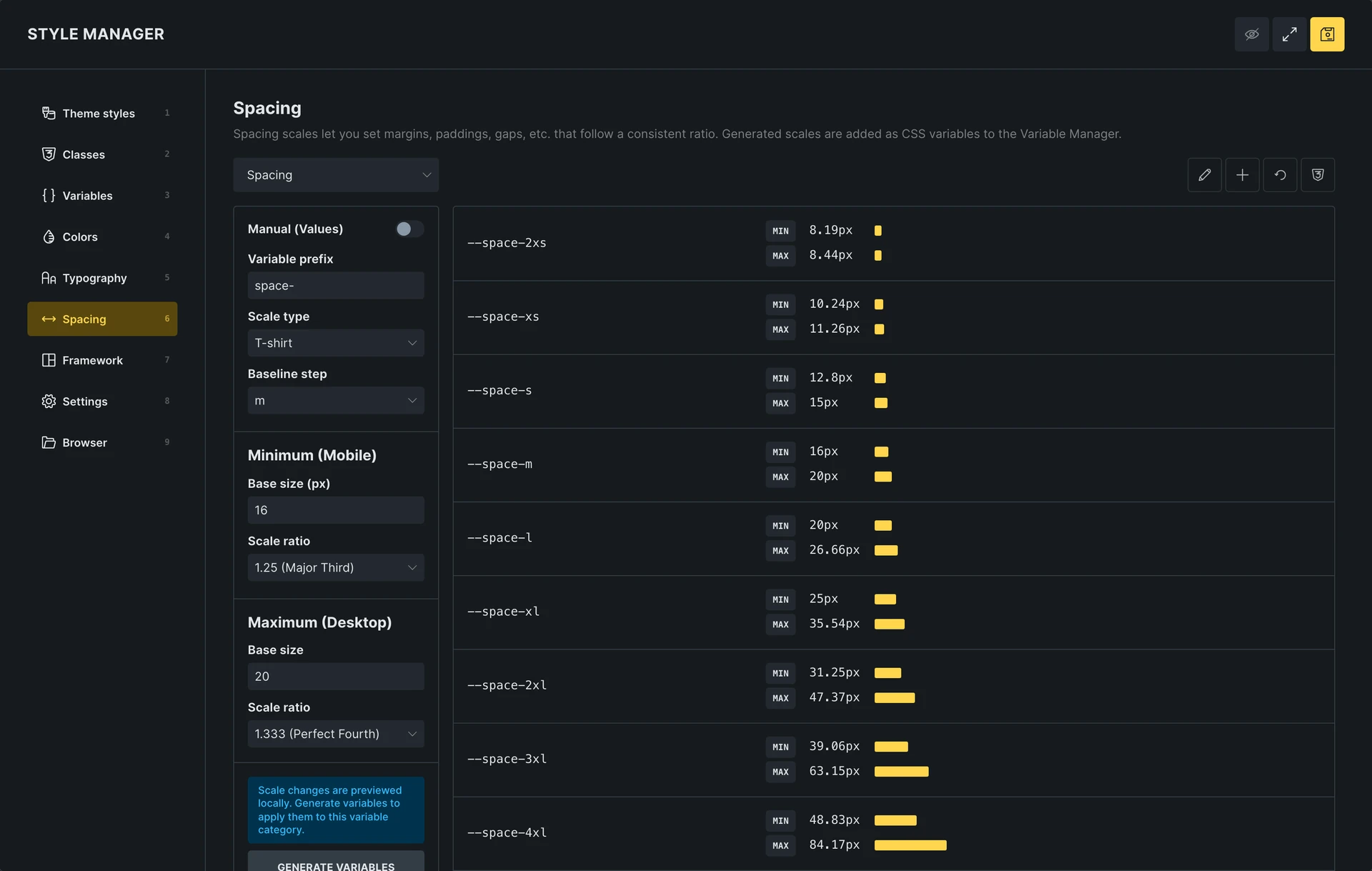
Task: Click the Browser folder icon
Action: pos(49,442)
